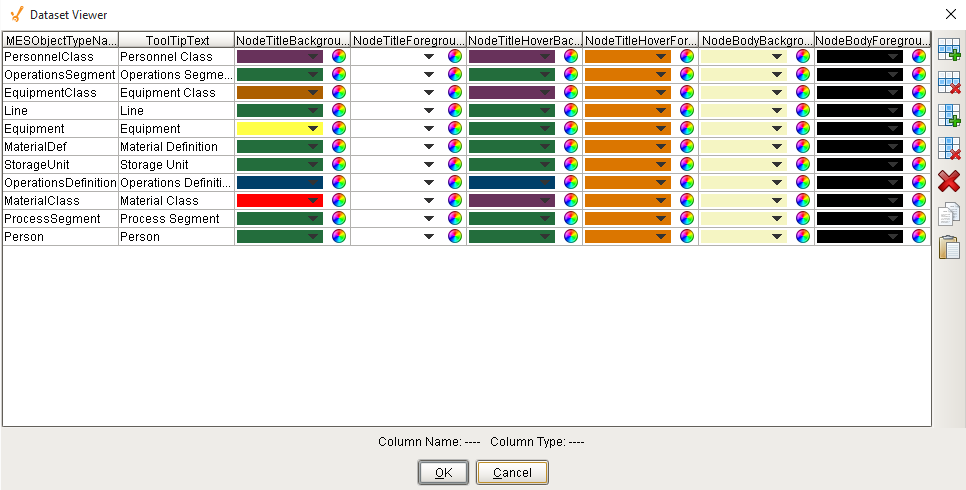This screenshot has width=966, height=490.
Task: Open StorageUnit orange NodeTitleHoverForeground dropdown
Action: [661, 165]
